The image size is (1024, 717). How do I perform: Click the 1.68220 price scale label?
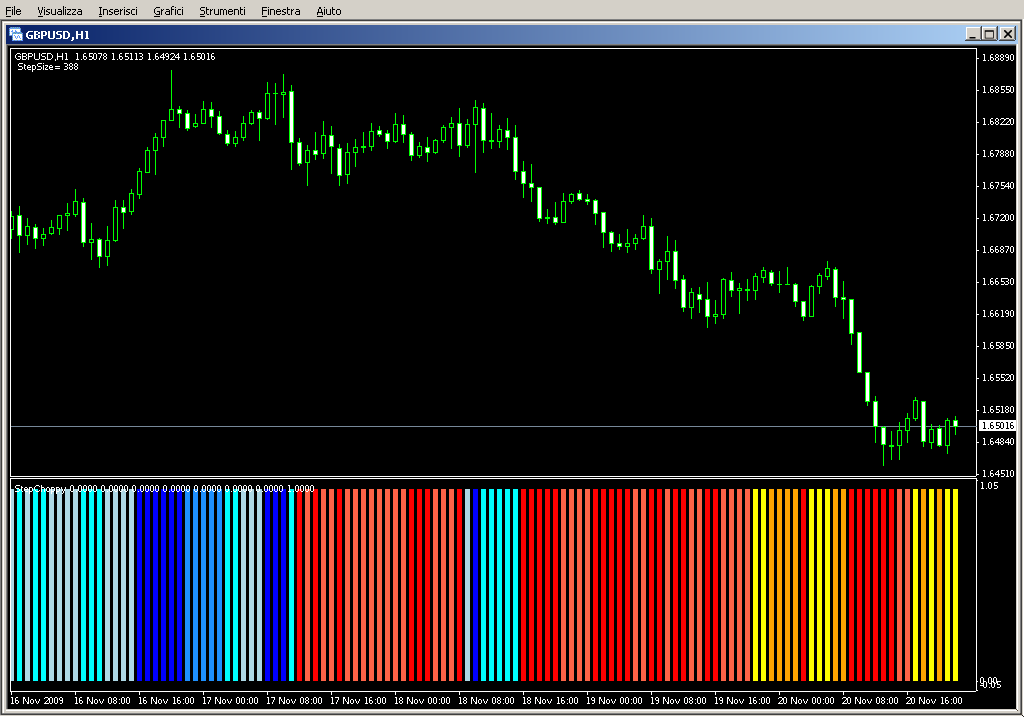999,121
